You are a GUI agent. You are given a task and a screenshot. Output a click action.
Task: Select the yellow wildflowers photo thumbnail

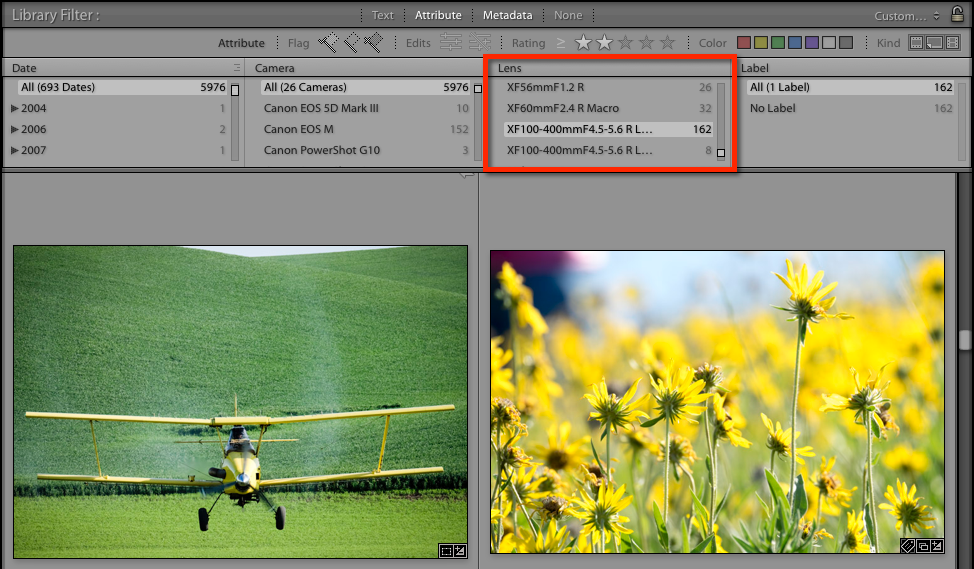(x=717, y=402)
